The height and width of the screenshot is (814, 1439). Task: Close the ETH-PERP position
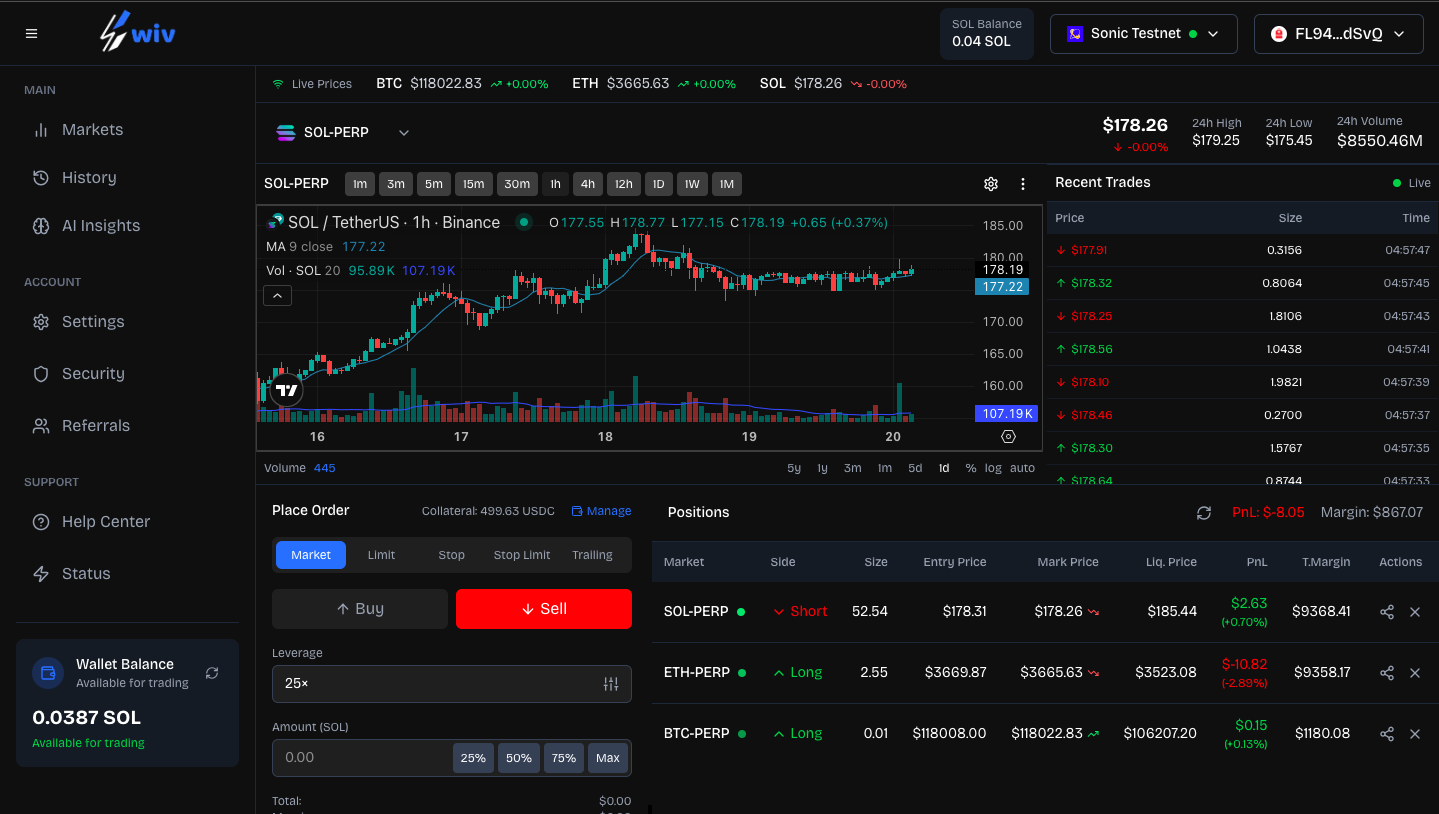[1414, 673]
